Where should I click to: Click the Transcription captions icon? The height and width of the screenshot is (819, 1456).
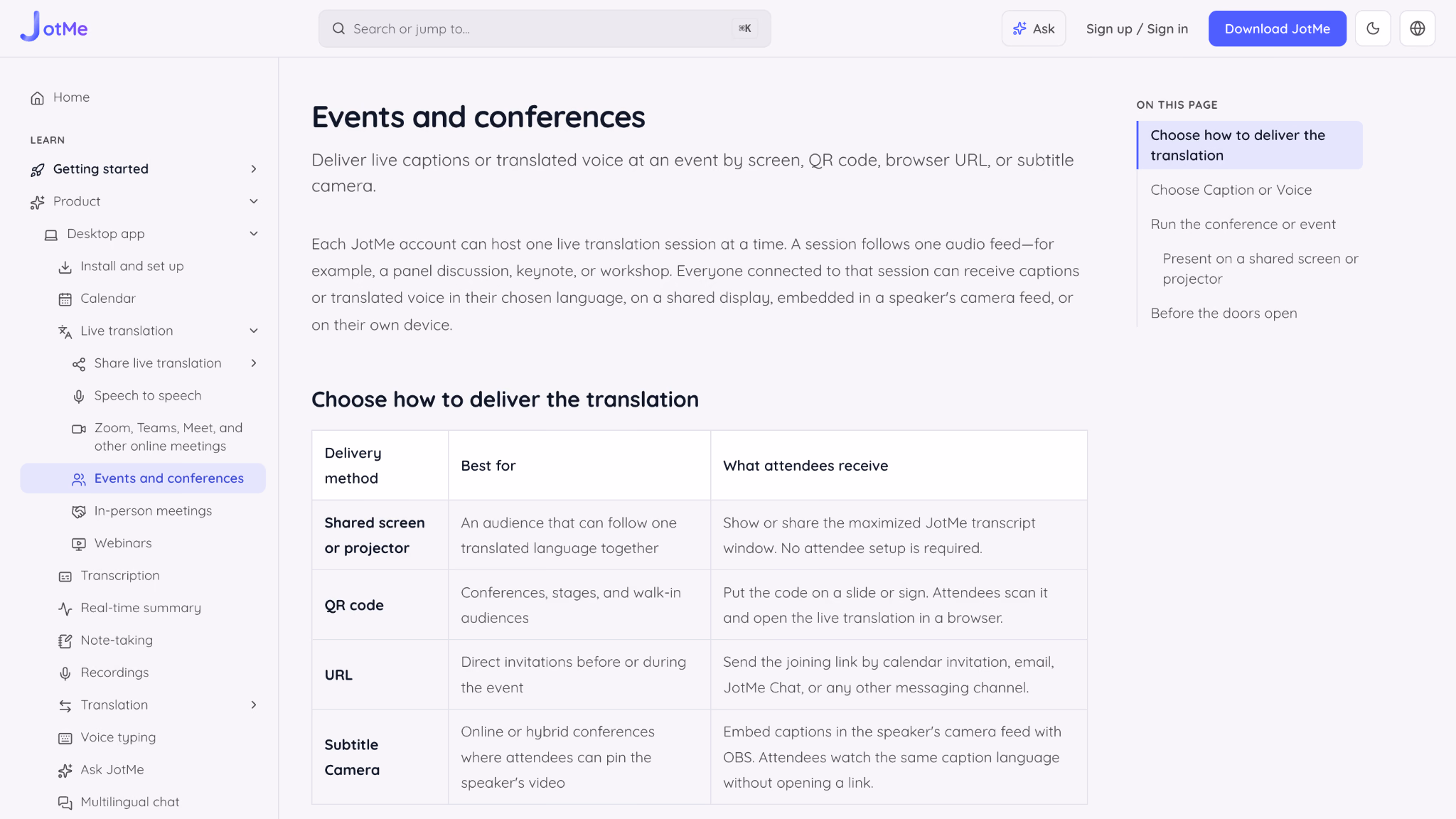pyautogui.click(x=65, y=577)
